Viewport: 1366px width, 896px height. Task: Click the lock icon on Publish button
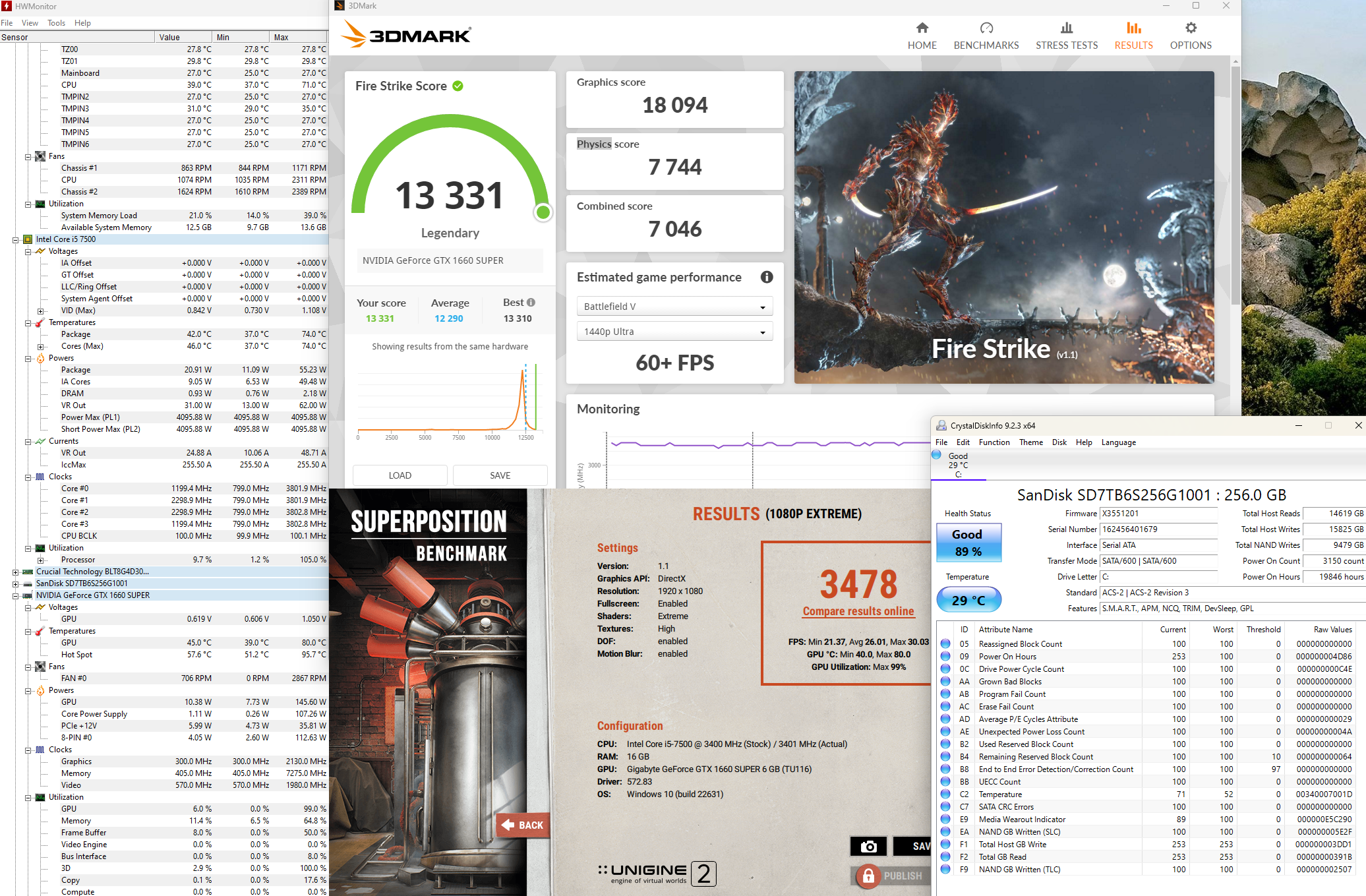(868, 876)
